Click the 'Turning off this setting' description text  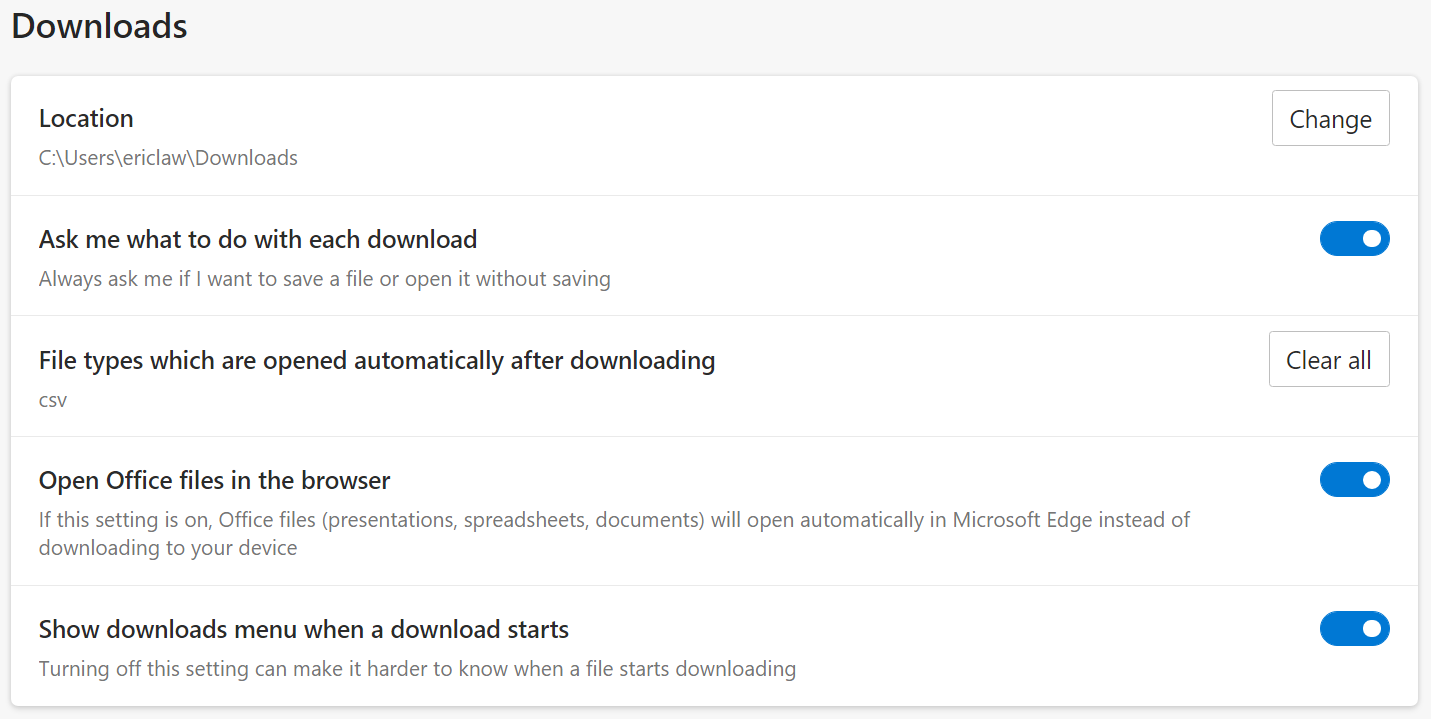[417, 669]
